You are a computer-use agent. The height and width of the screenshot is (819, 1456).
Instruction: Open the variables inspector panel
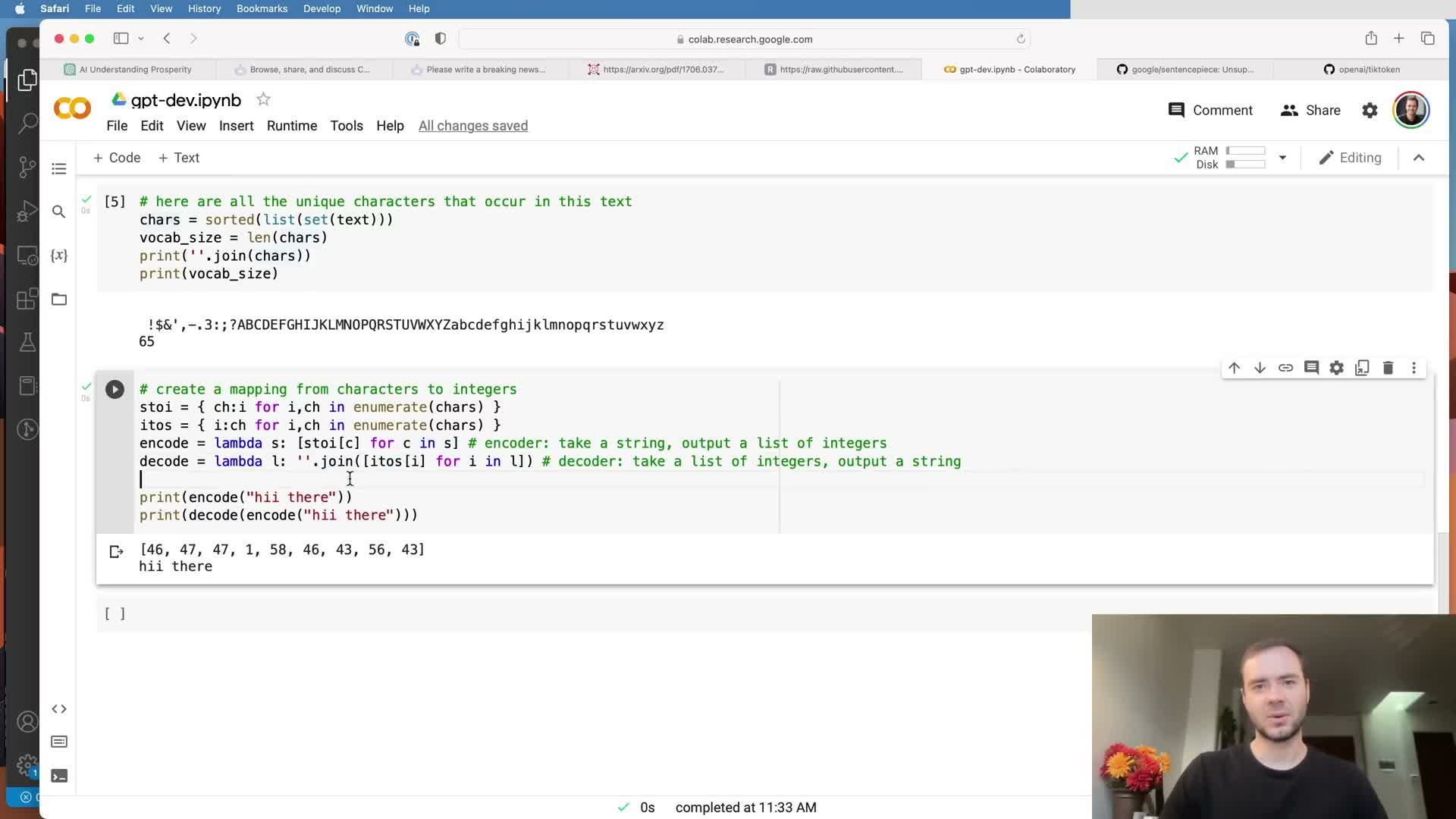pyautogui.click(x=59, y=256)
